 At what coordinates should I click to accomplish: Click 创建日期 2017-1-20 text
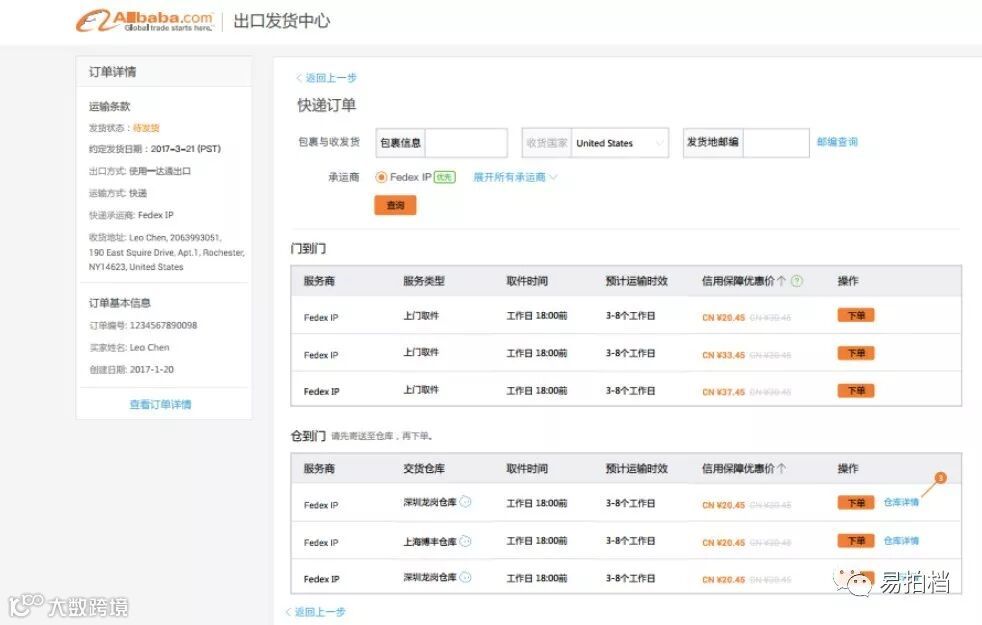[x=132, y=369]
